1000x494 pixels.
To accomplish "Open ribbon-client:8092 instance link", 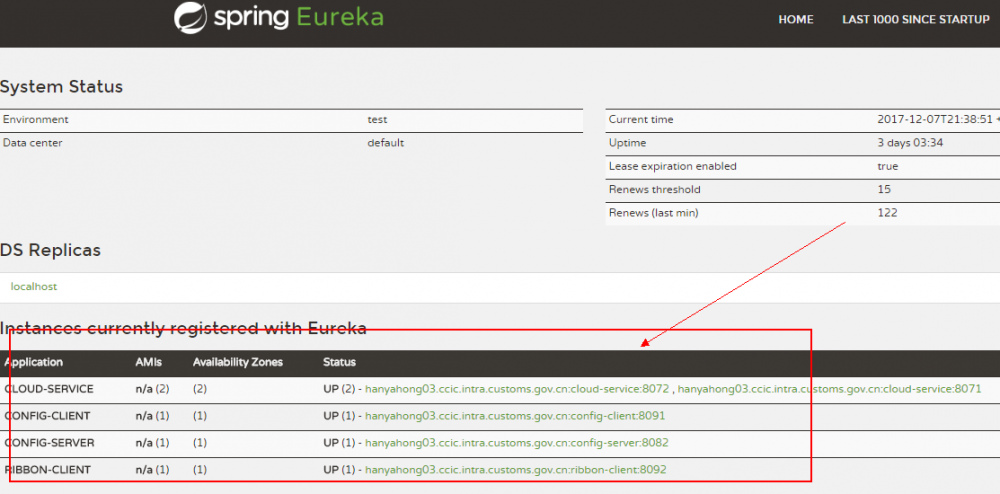I will (515, 470).
